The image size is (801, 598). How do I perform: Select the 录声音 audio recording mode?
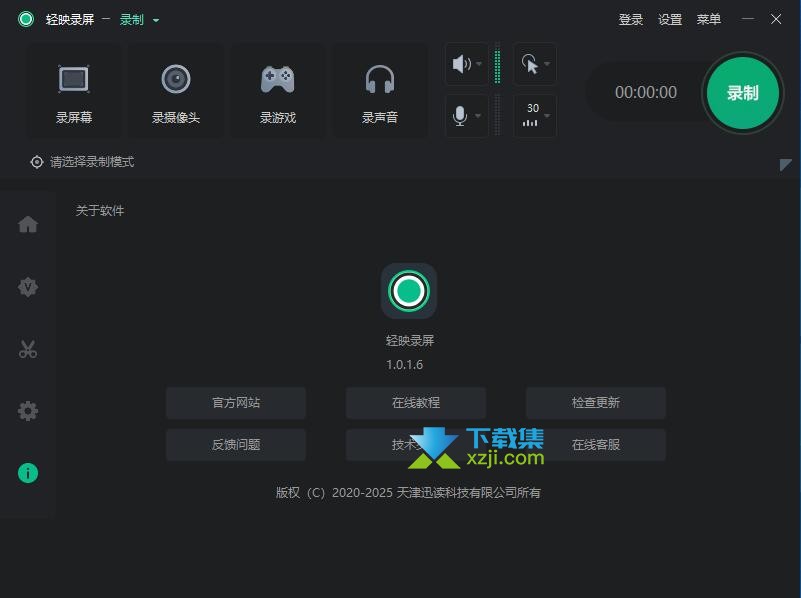tap(380, 91)
